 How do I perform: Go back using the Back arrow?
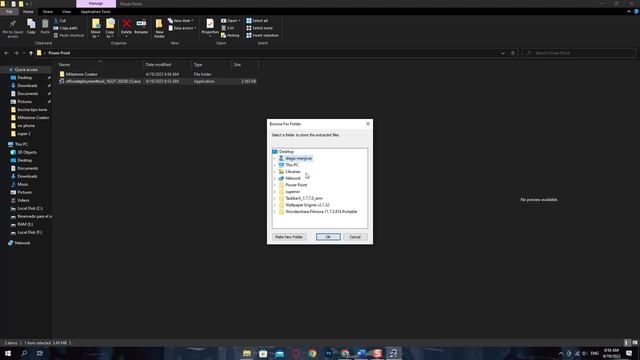(x=6, y=53)
